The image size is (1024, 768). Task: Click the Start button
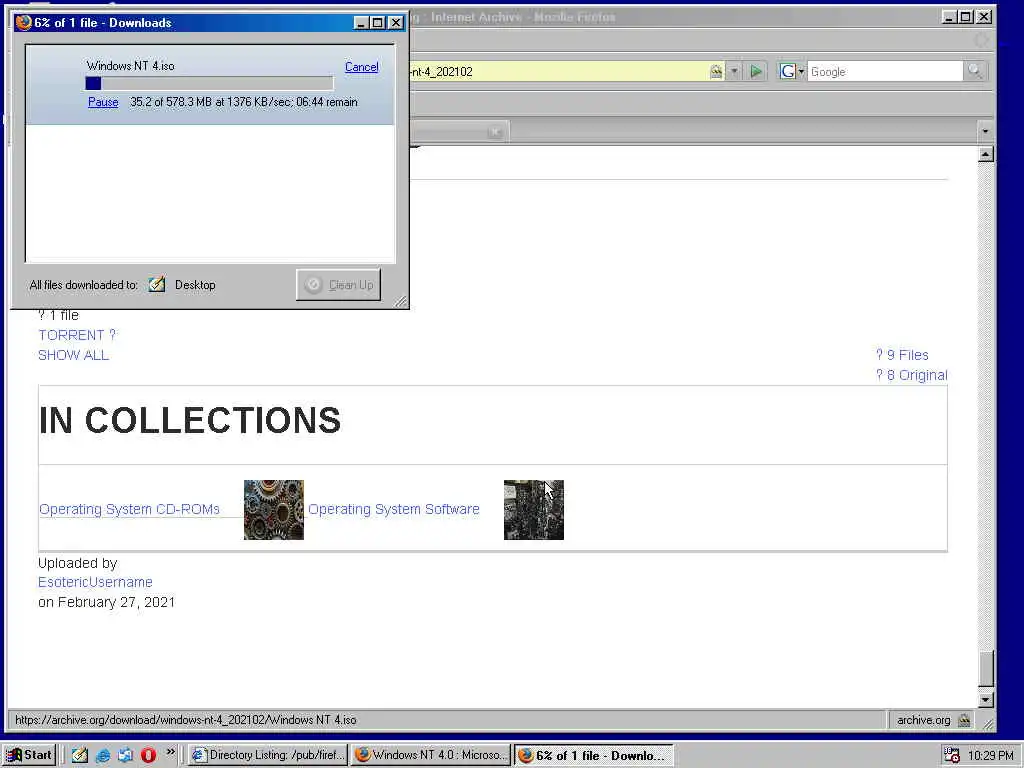pos(29,755)
